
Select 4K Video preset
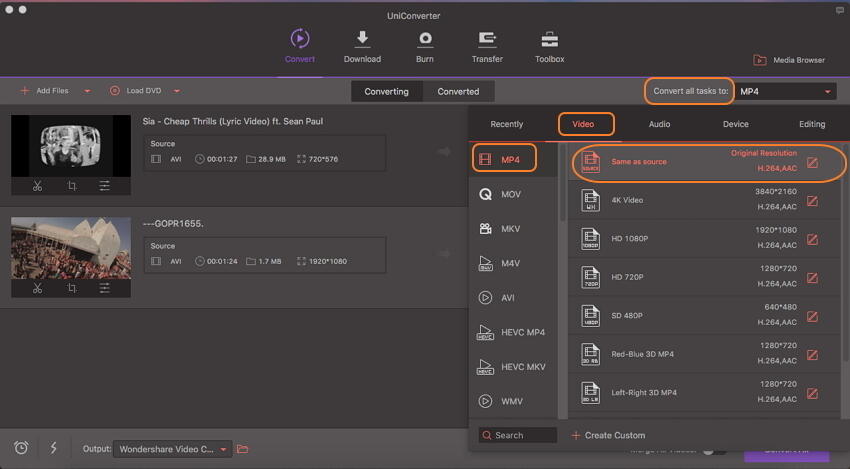705,200
